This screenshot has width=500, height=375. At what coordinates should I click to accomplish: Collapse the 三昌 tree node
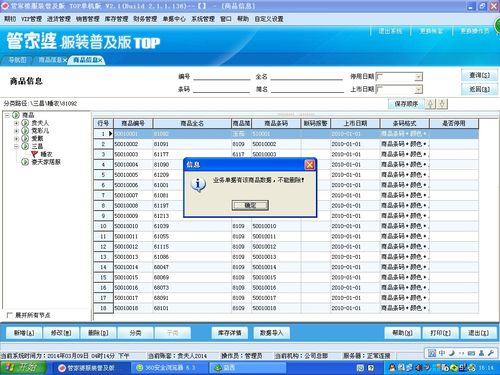16,146
